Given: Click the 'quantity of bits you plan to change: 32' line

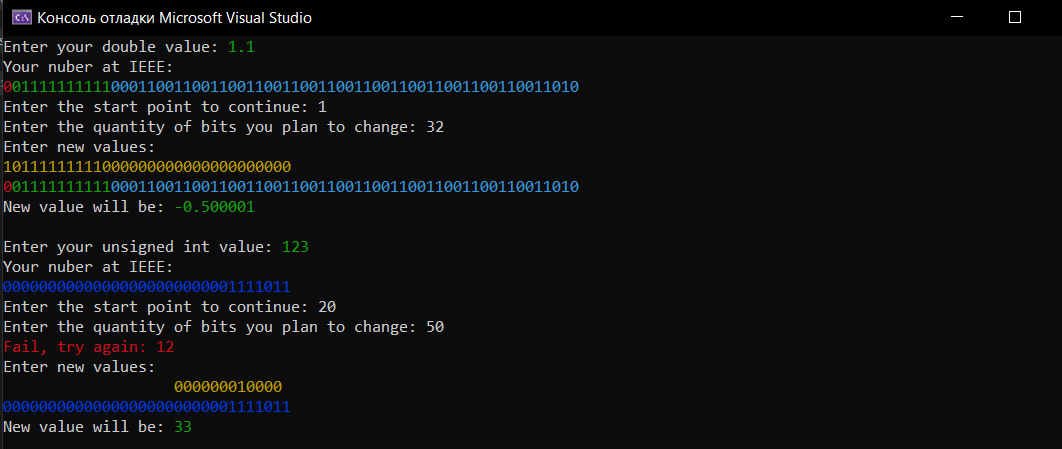Looking at the screenshot, I should 224,127.
